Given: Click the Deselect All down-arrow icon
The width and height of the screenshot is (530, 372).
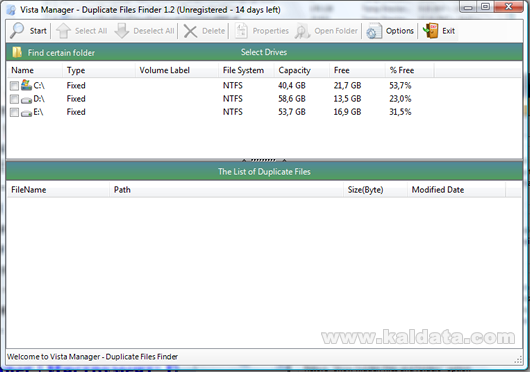Looking at the screenshot, I should [122, 31].
